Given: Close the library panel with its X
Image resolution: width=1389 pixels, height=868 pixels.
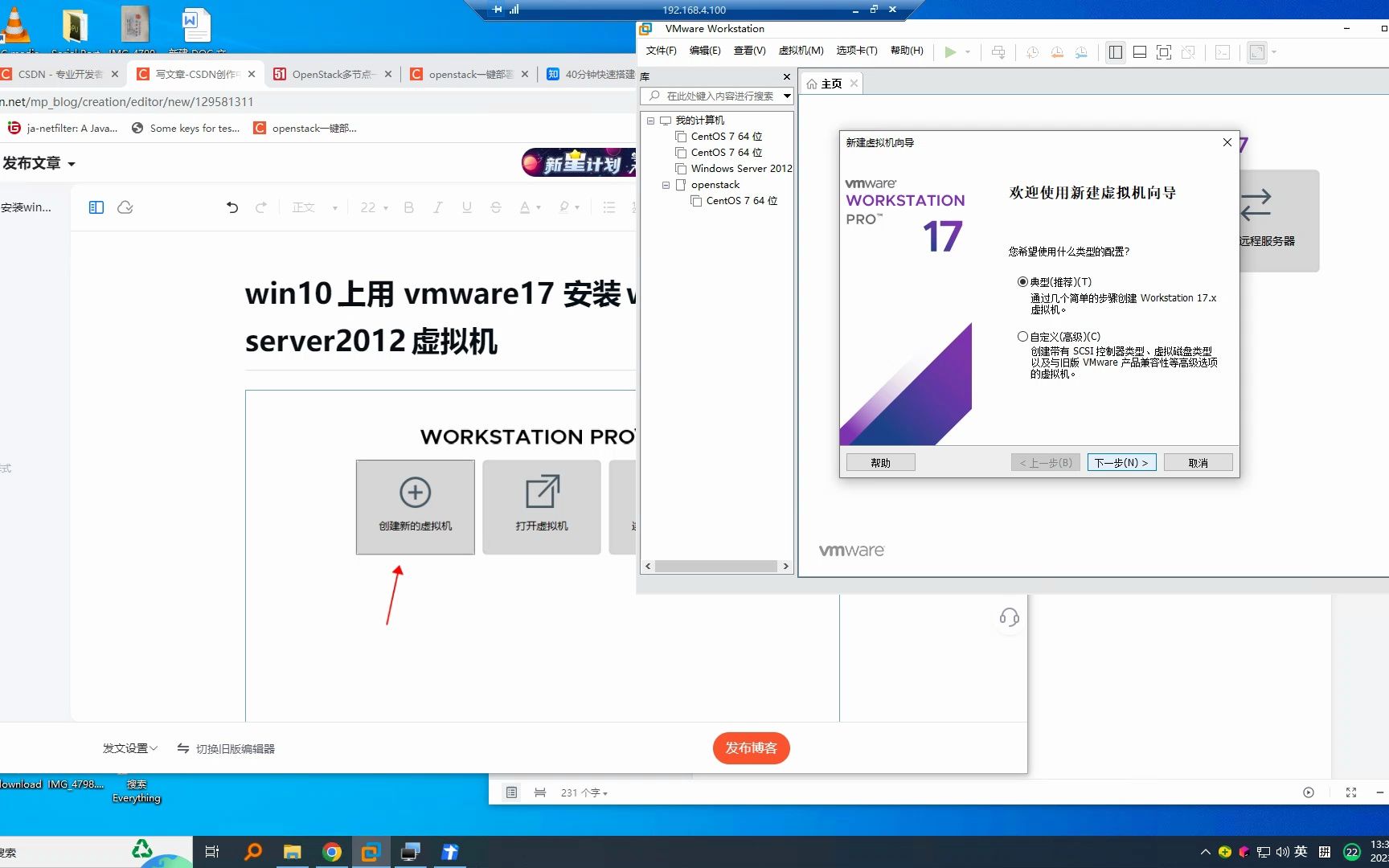Looking at the screenshot, I should [x=786, y=76].
